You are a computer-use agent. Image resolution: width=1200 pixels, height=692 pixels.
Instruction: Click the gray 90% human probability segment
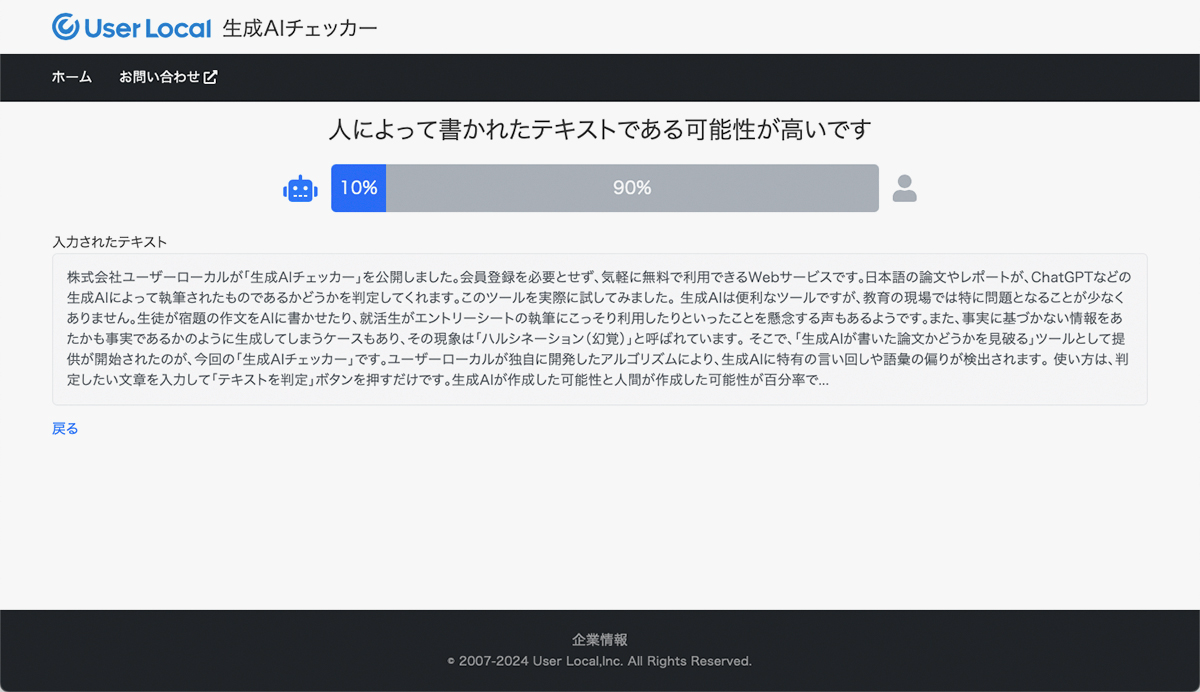pyautogui.click(x=632, y=188)
